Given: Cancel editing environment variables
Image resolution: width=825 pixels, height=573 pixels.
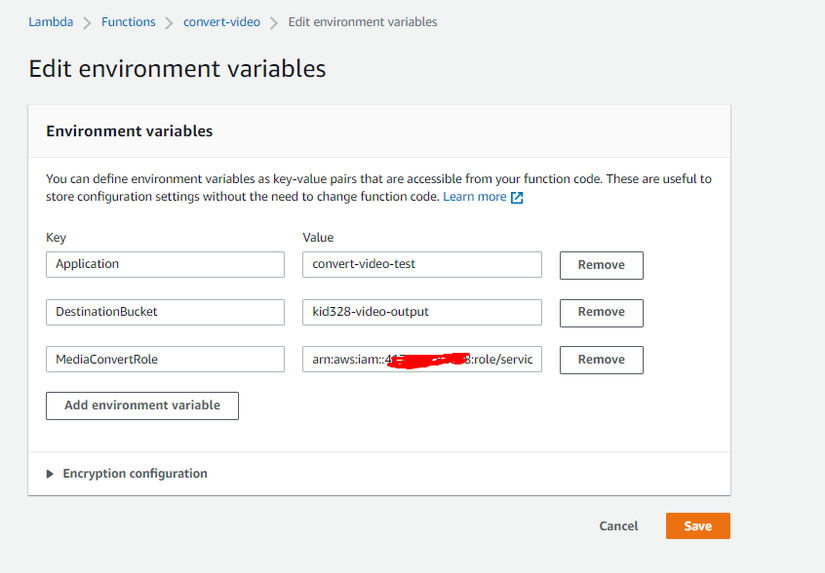Looking at the screenshot, I should click(x=618, y=526).
